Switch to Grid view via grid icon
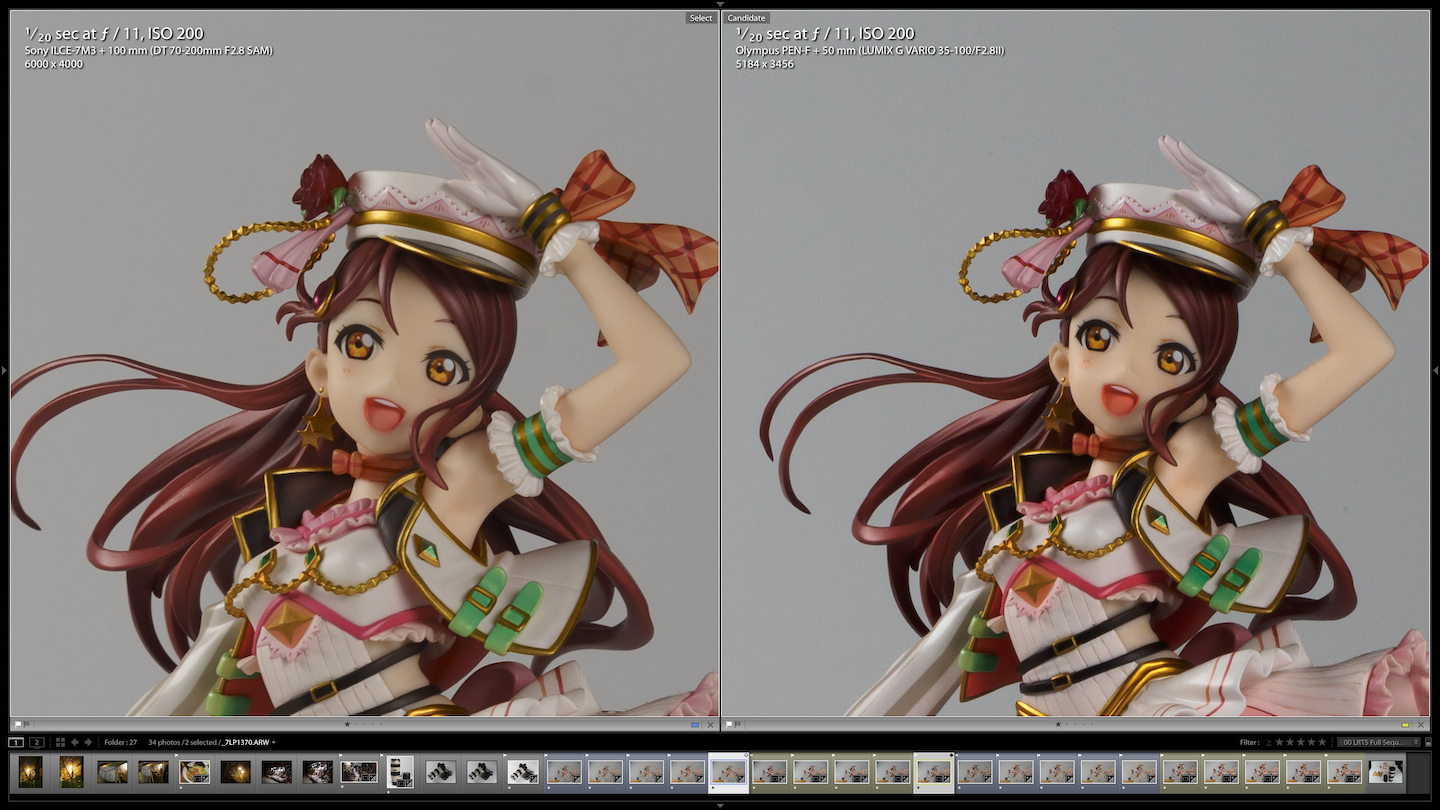Screen dimensions: 1440x810 point(60,742)
